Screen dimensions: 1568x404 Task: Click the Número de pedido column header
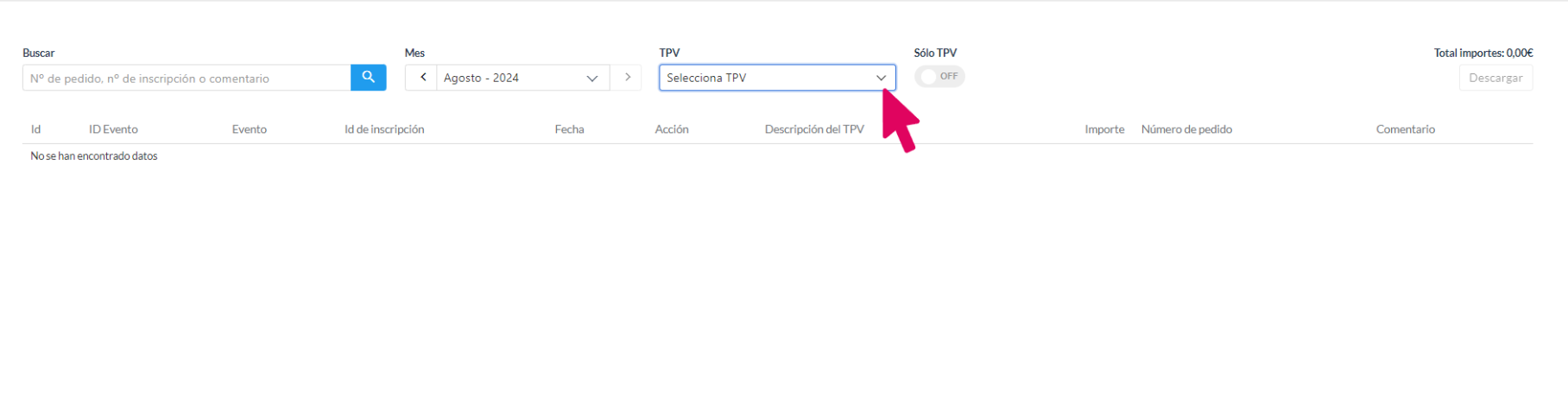coord(1186,129)
